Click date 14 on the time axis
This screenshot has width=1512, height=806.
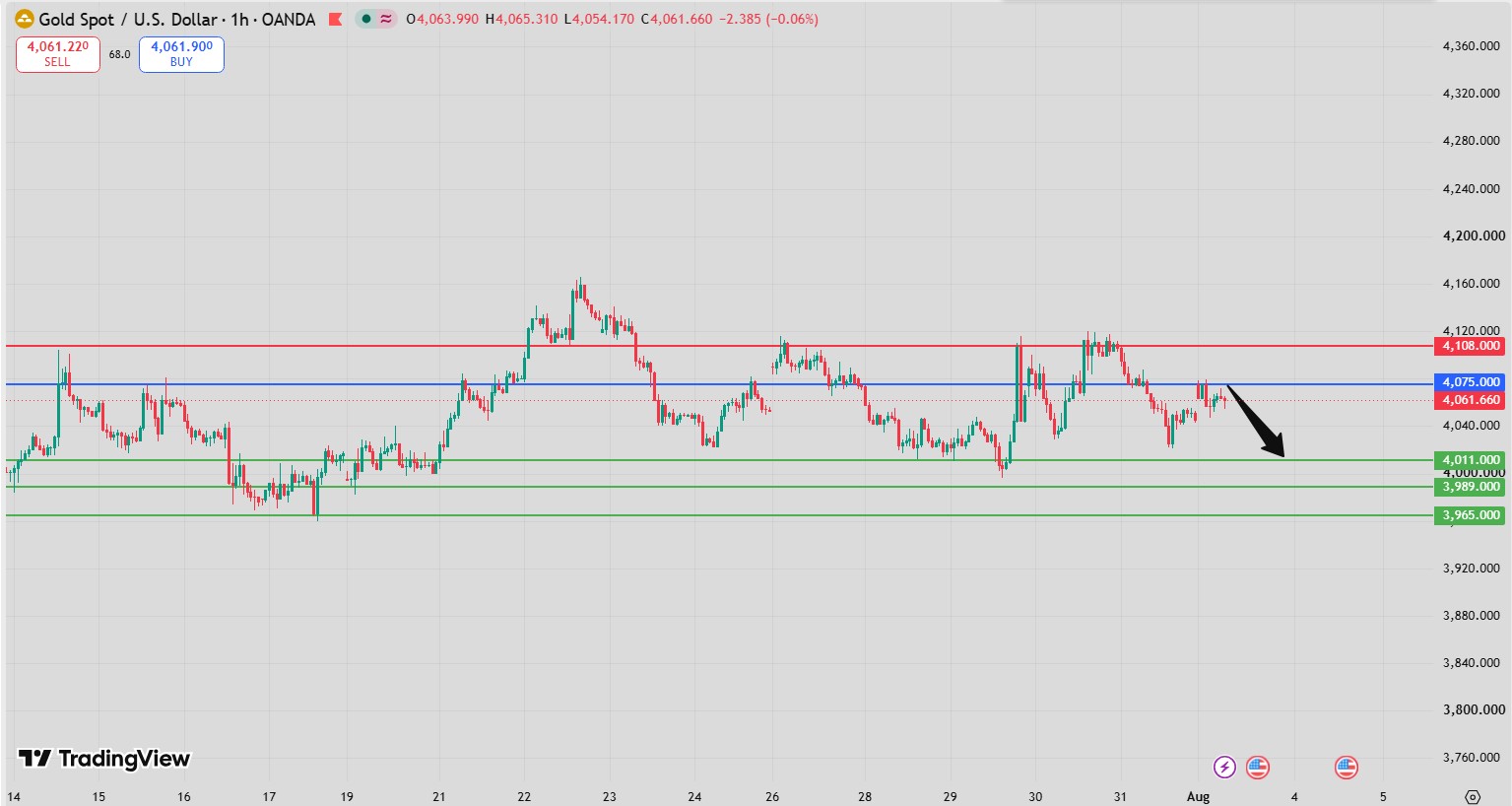tap(14, 796)
